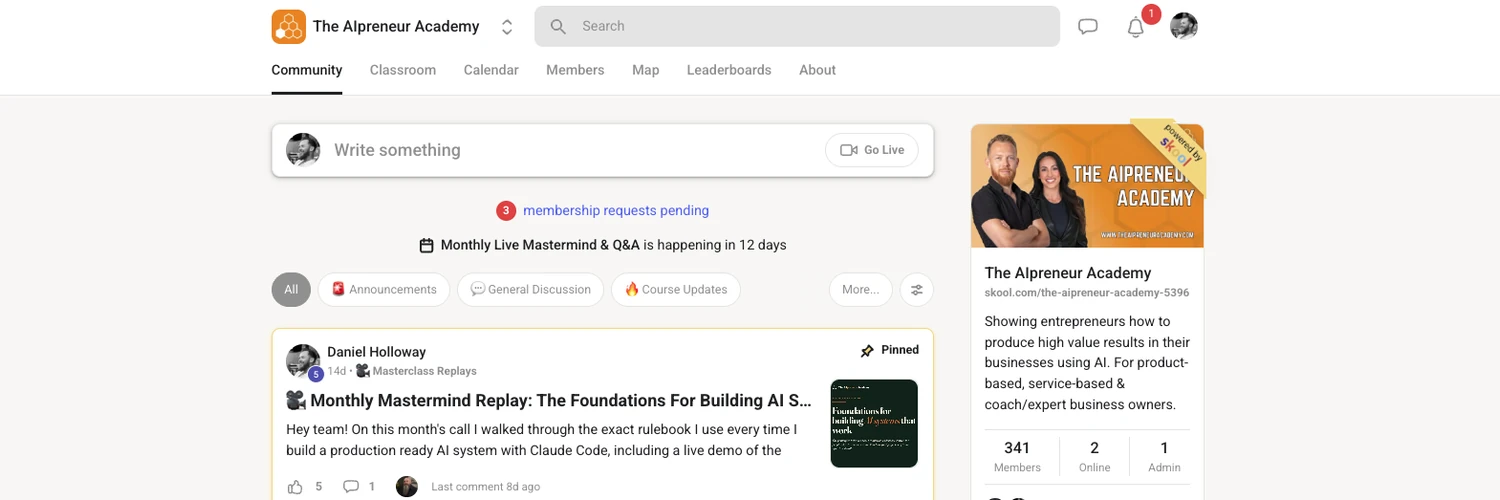This screenshot has width=1500, height=500.
Task: Click the post preview text starting Hey team!
Action: click(541, 440)
